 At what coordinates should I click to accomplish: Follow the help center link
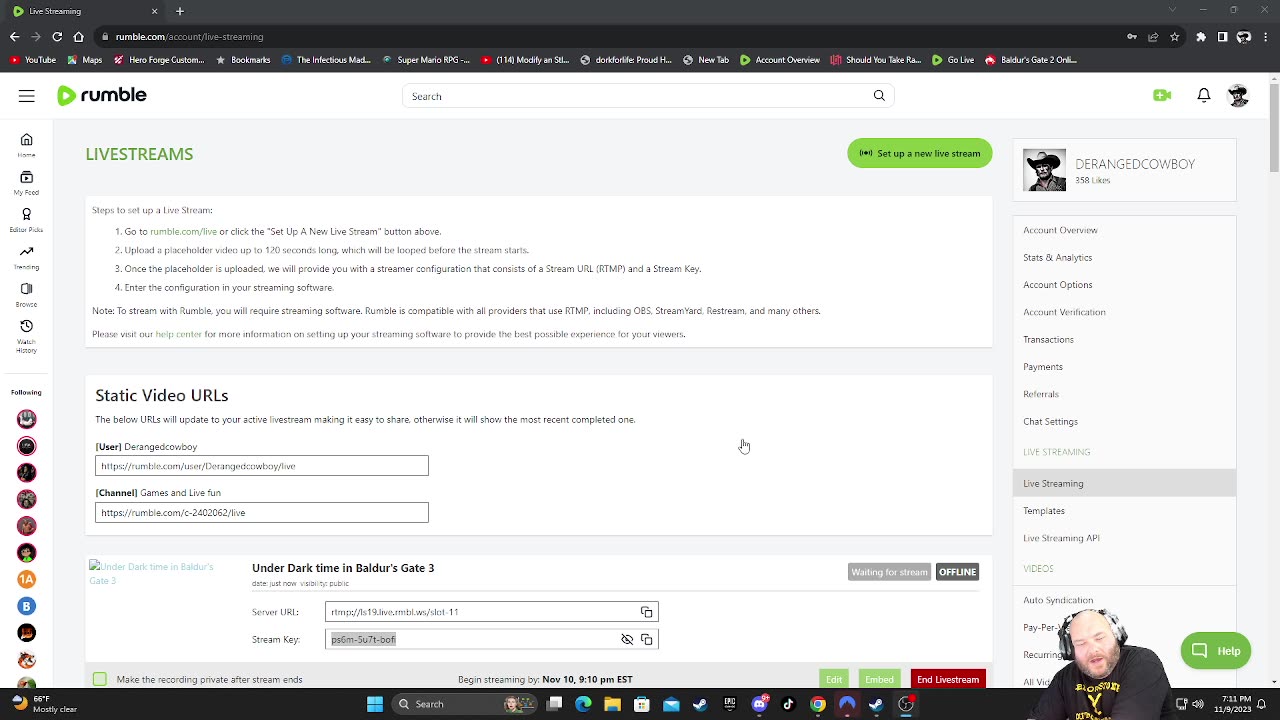[179, 334]
